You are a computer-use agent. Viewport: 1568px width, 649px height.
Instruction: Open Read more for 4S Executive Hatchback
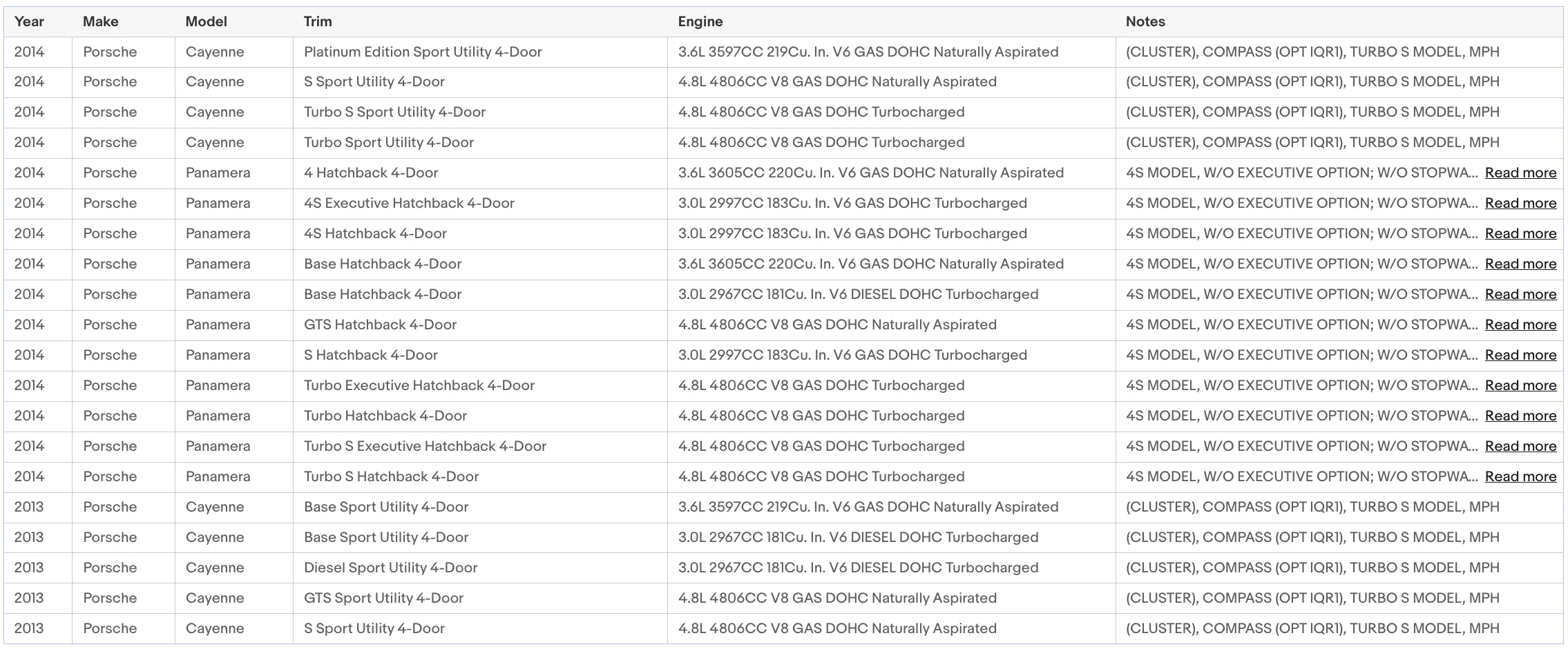[x=1520, y=203]
